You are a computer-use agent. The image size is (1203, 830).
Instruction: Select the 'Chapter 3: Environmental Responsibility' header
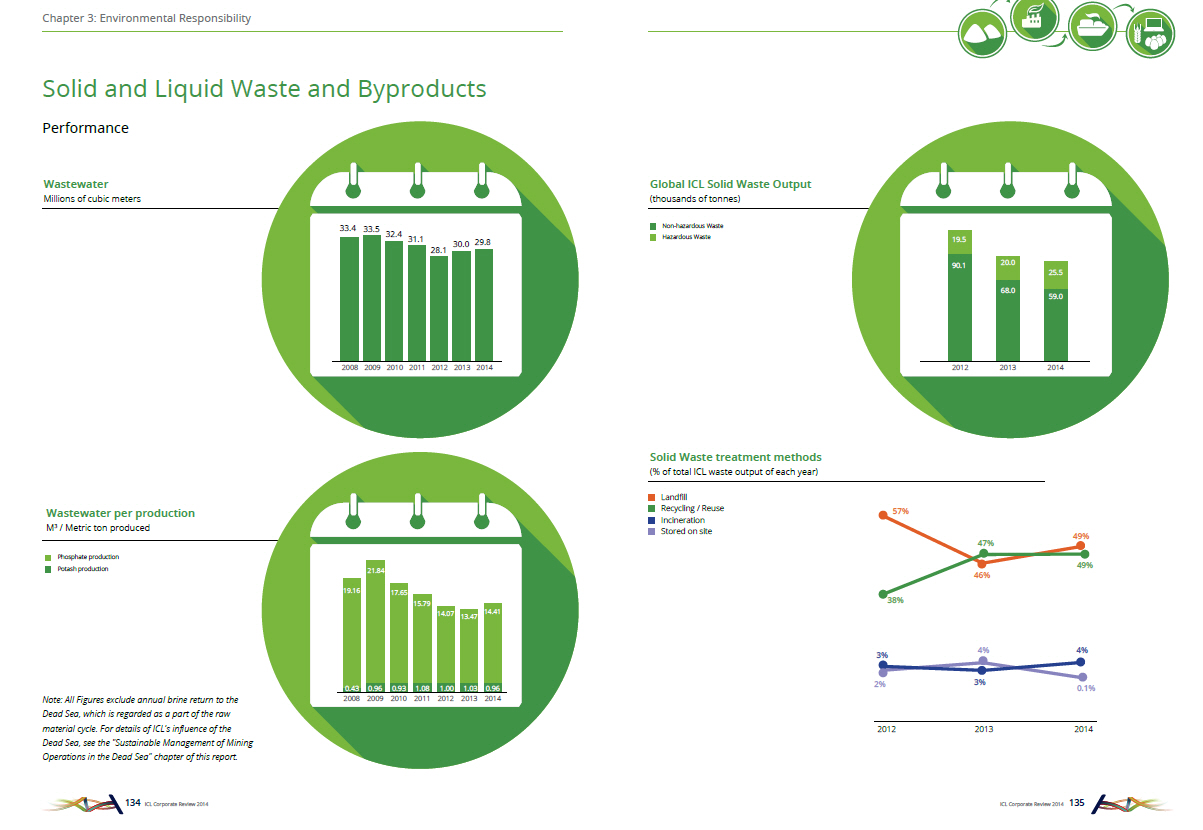click(x=146, y=18)
